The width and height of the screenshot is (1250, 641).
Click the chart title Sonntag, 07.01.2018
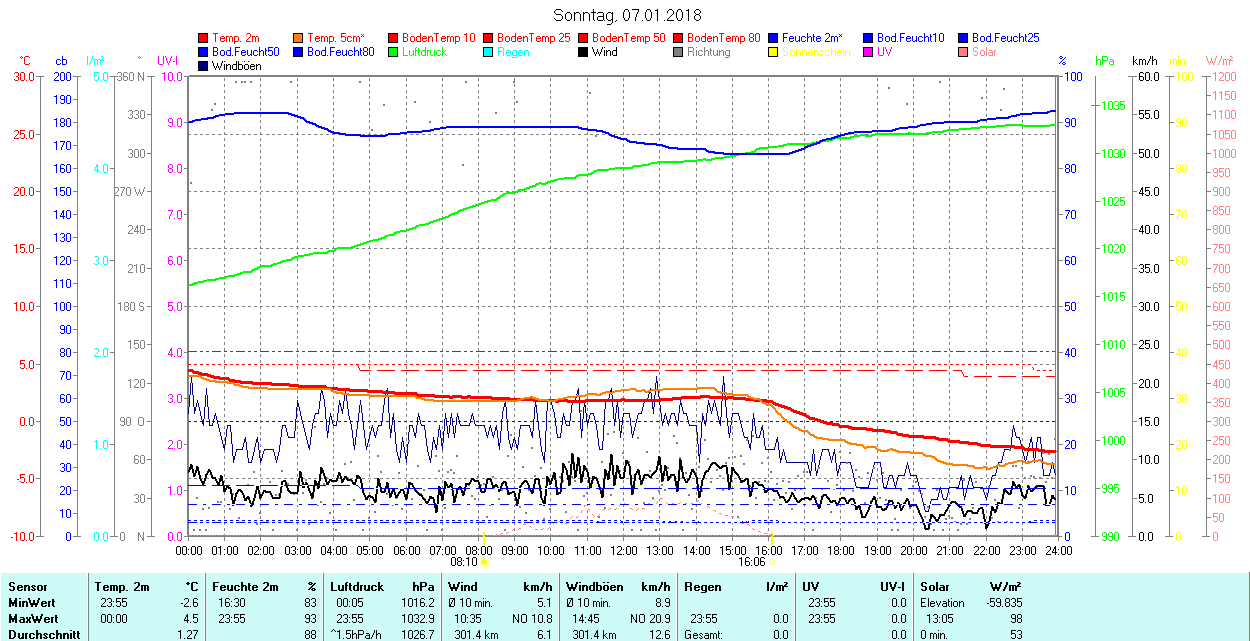(627, 15)
